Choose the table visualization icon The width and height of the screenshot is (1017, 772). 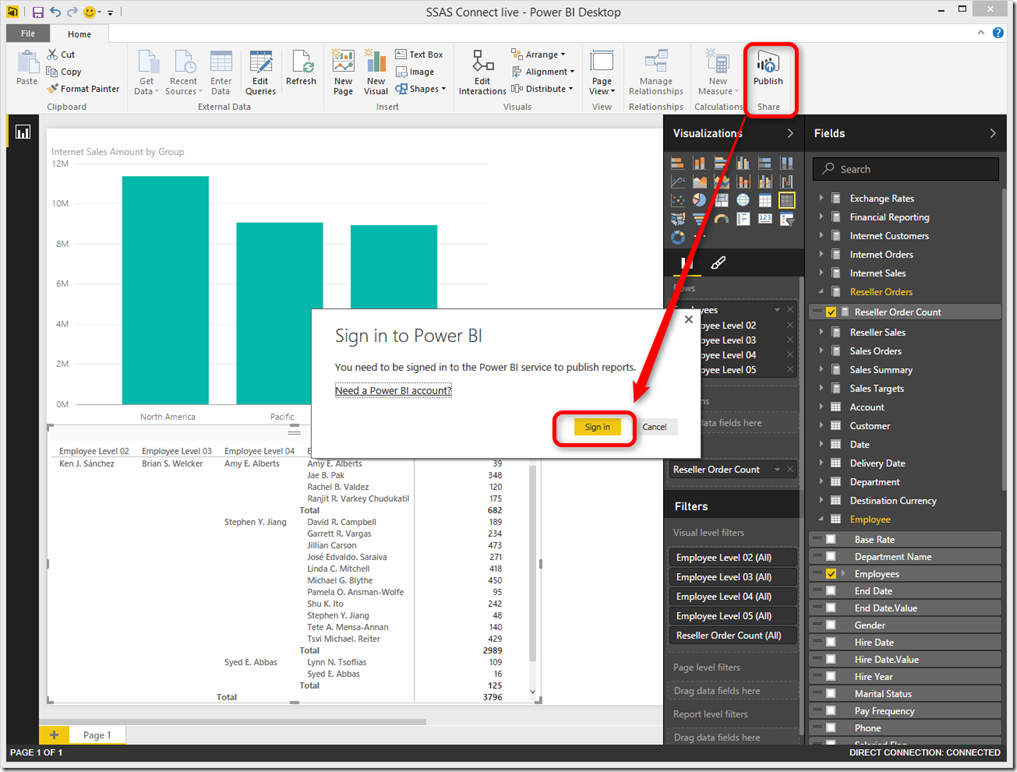point(765,200)
